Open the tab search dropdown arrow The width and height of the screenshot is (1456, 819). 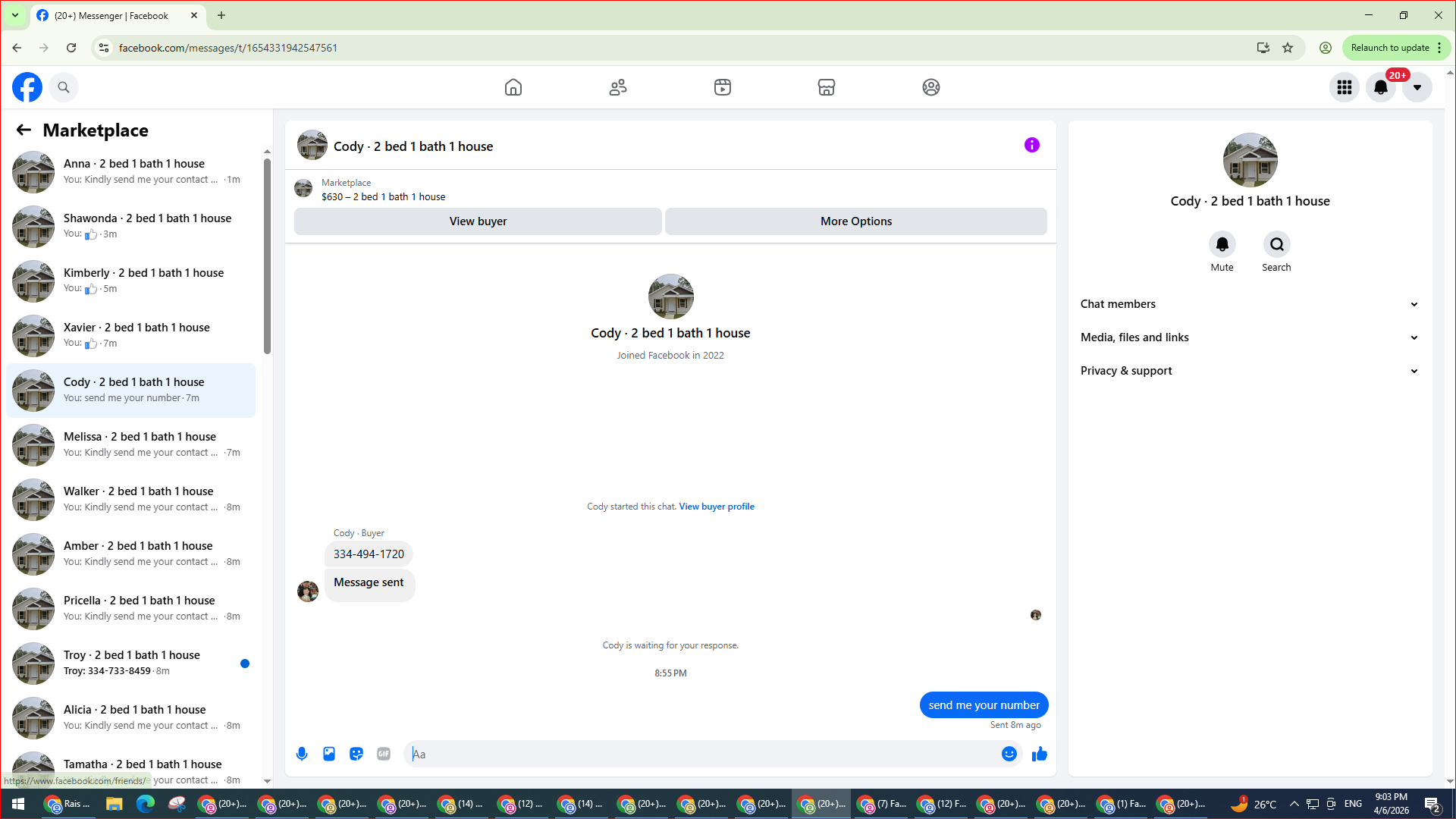[15, 15]
